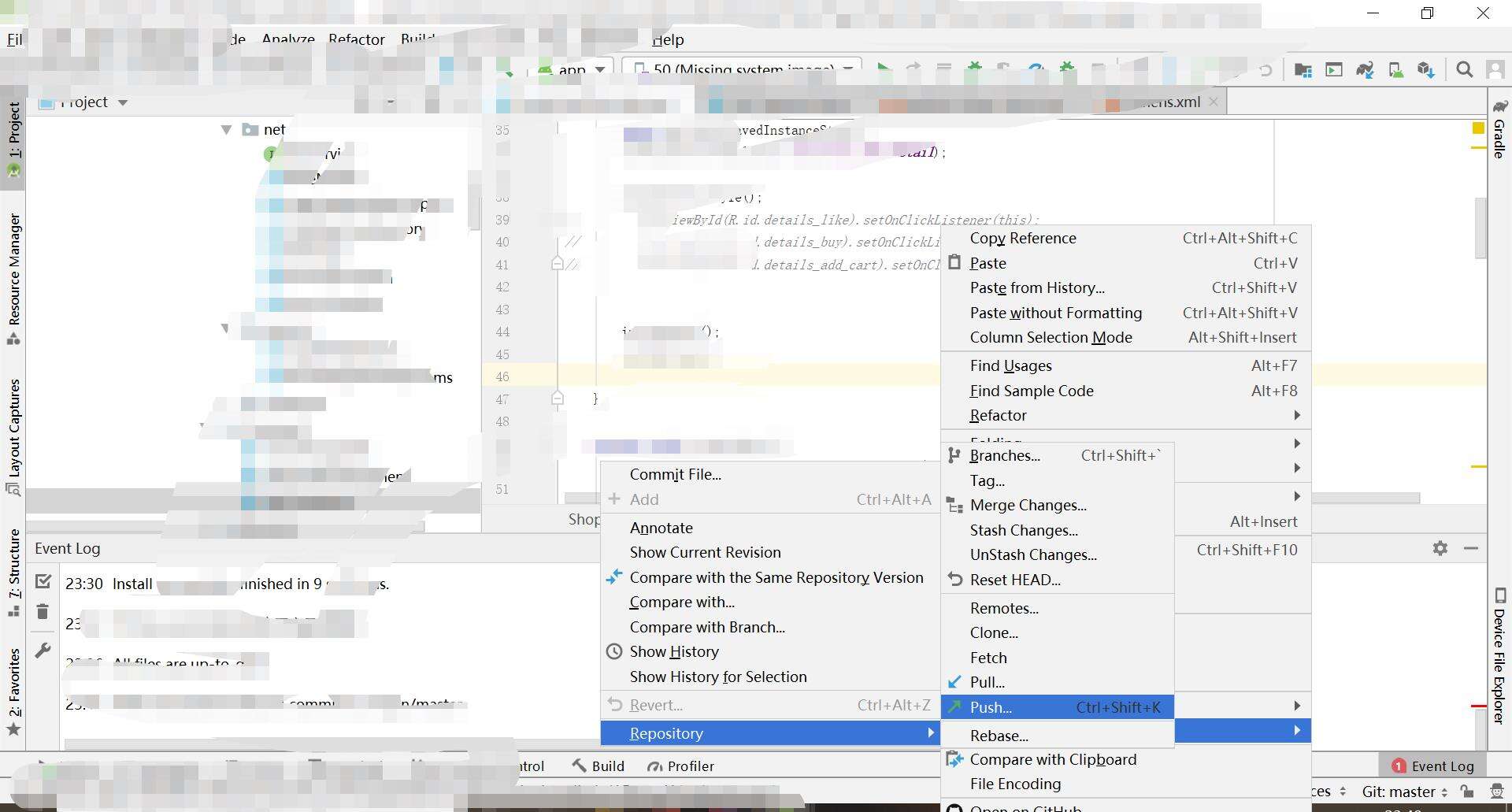Open the Refactor submenu in the context menu
Viewport: 1512px width, 812px height.
[x=1125, y=415]
